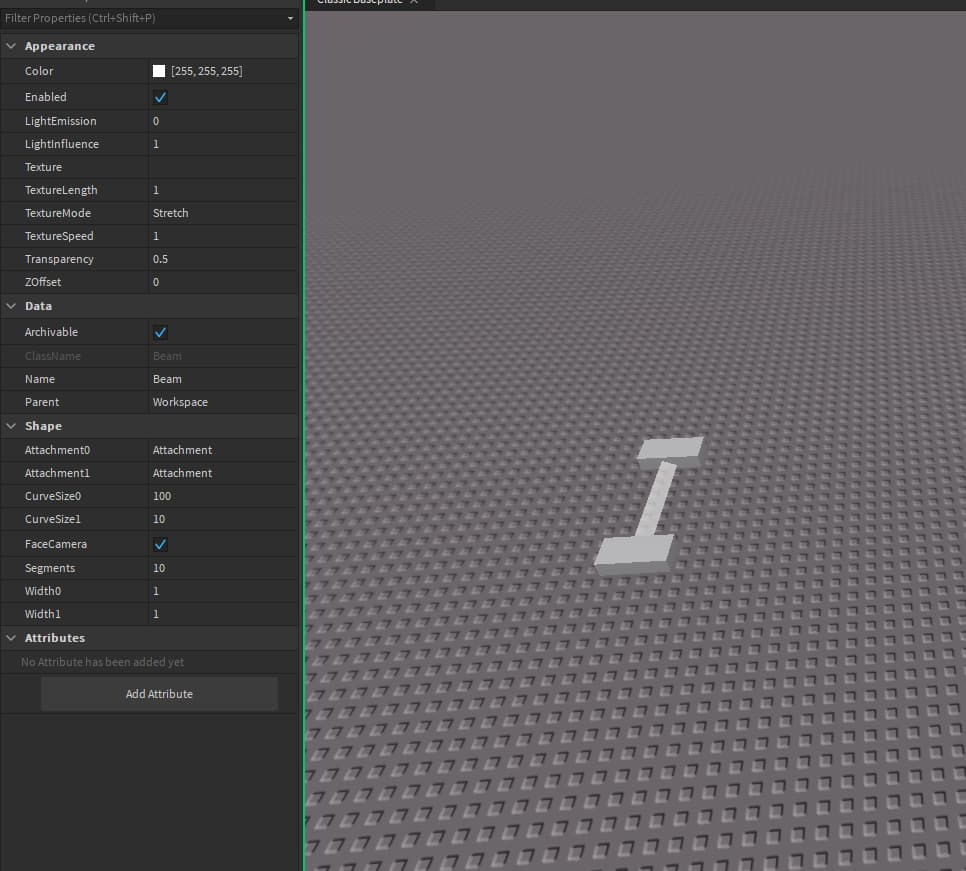Click the Filter Properties search field

pos(140,19)
